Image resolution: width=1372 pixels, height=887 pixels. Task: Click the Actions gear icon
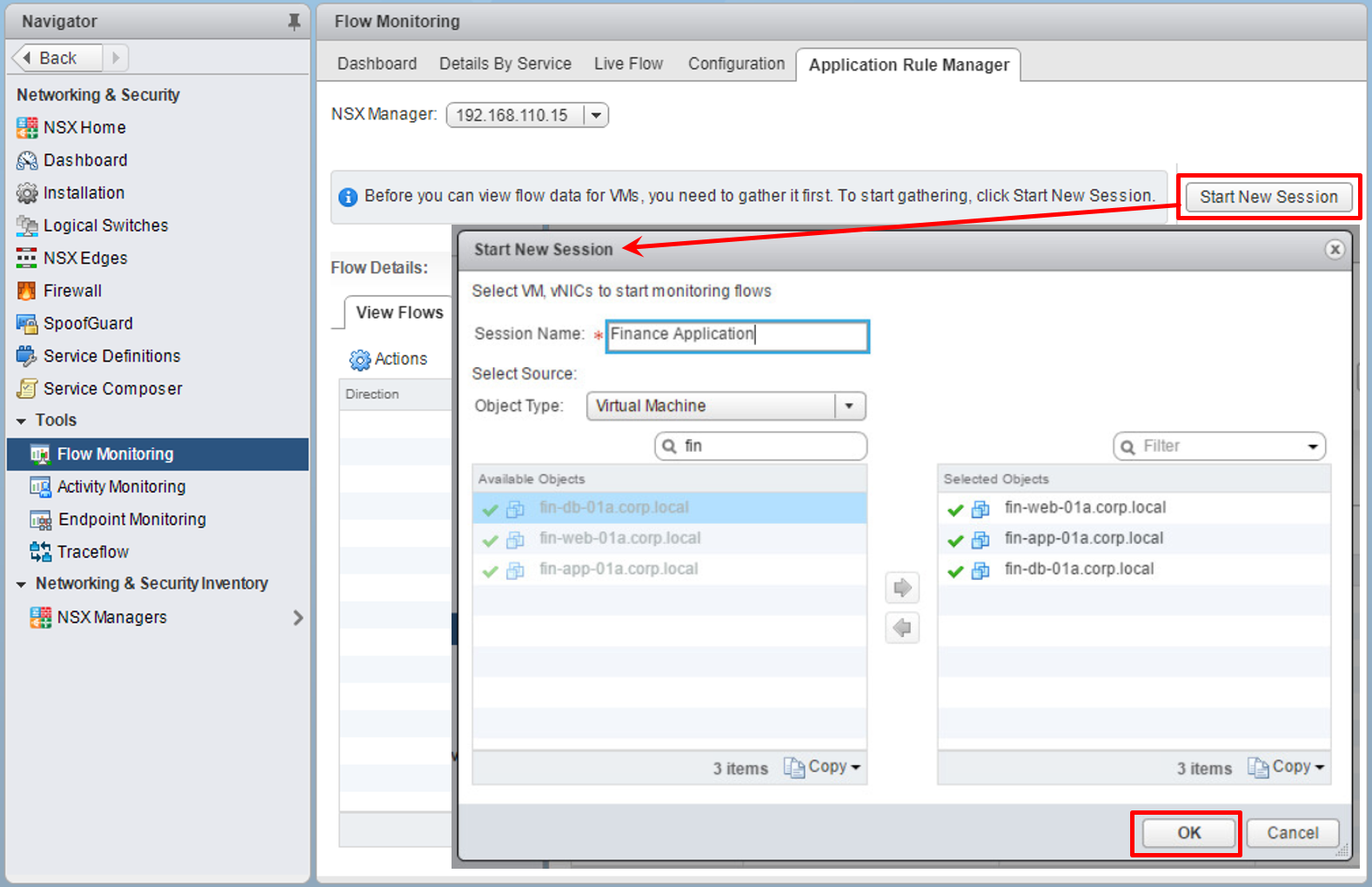(x=359, y=360)
